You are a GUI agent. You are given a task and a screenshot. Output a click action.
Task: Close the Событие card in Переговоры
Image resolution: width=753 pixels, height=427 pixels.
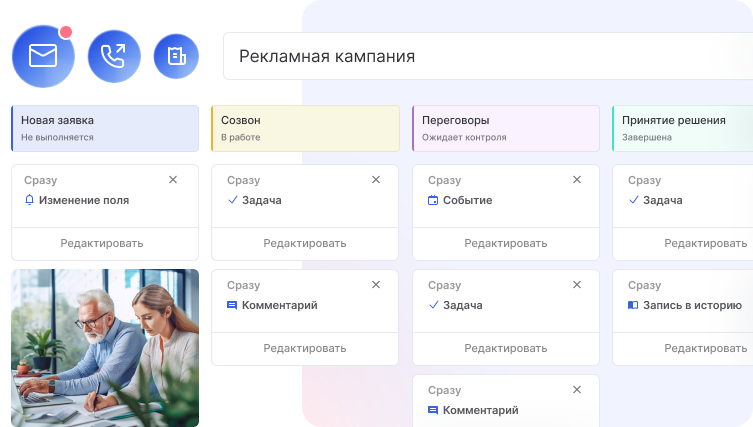(x=575, y=180)
